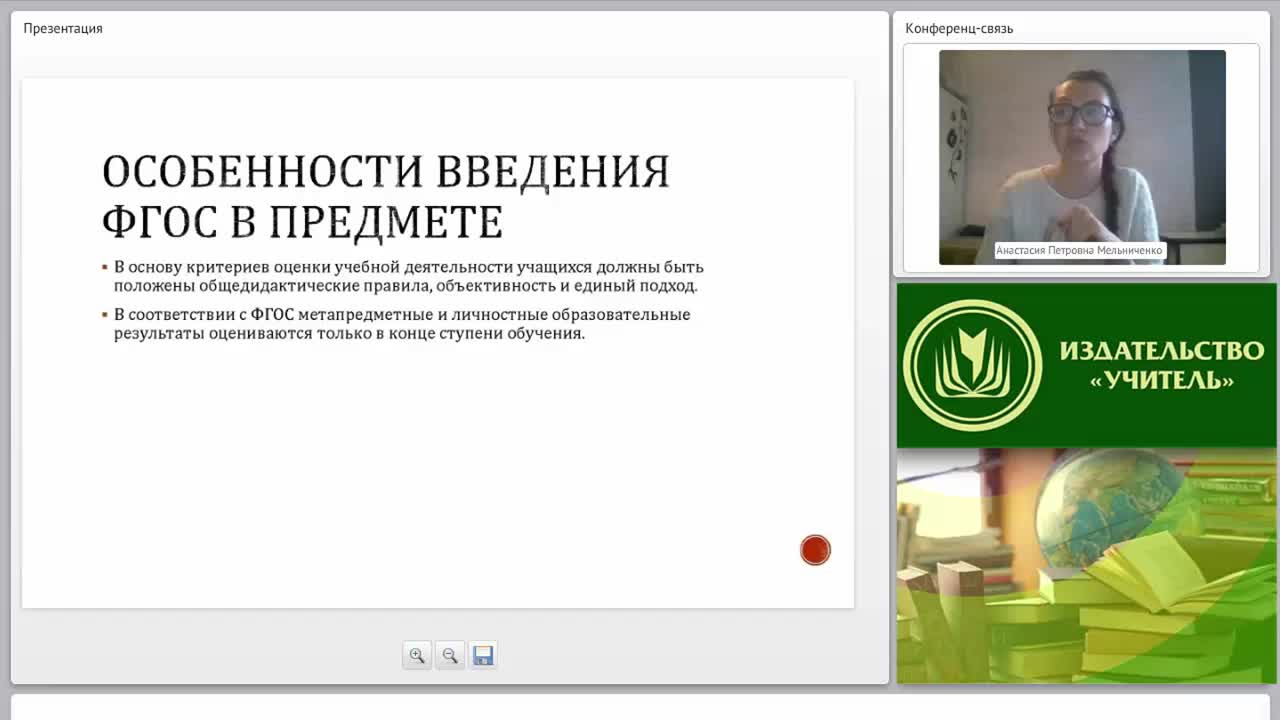Click the books and globe banner image
This screenshot has width=1280, height=720.
click(x=1086, y=566)
